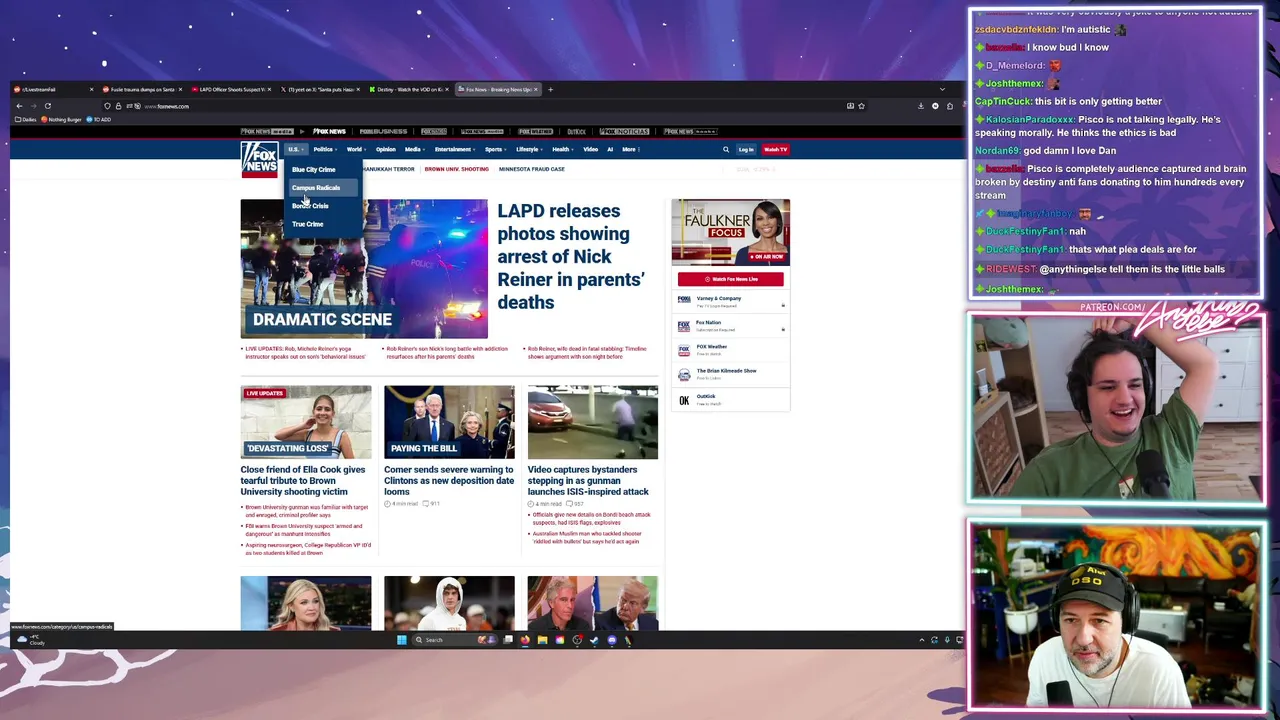Go back with the browser back arrow
This screenshot has width=1280, height=720.
point(19,106)
